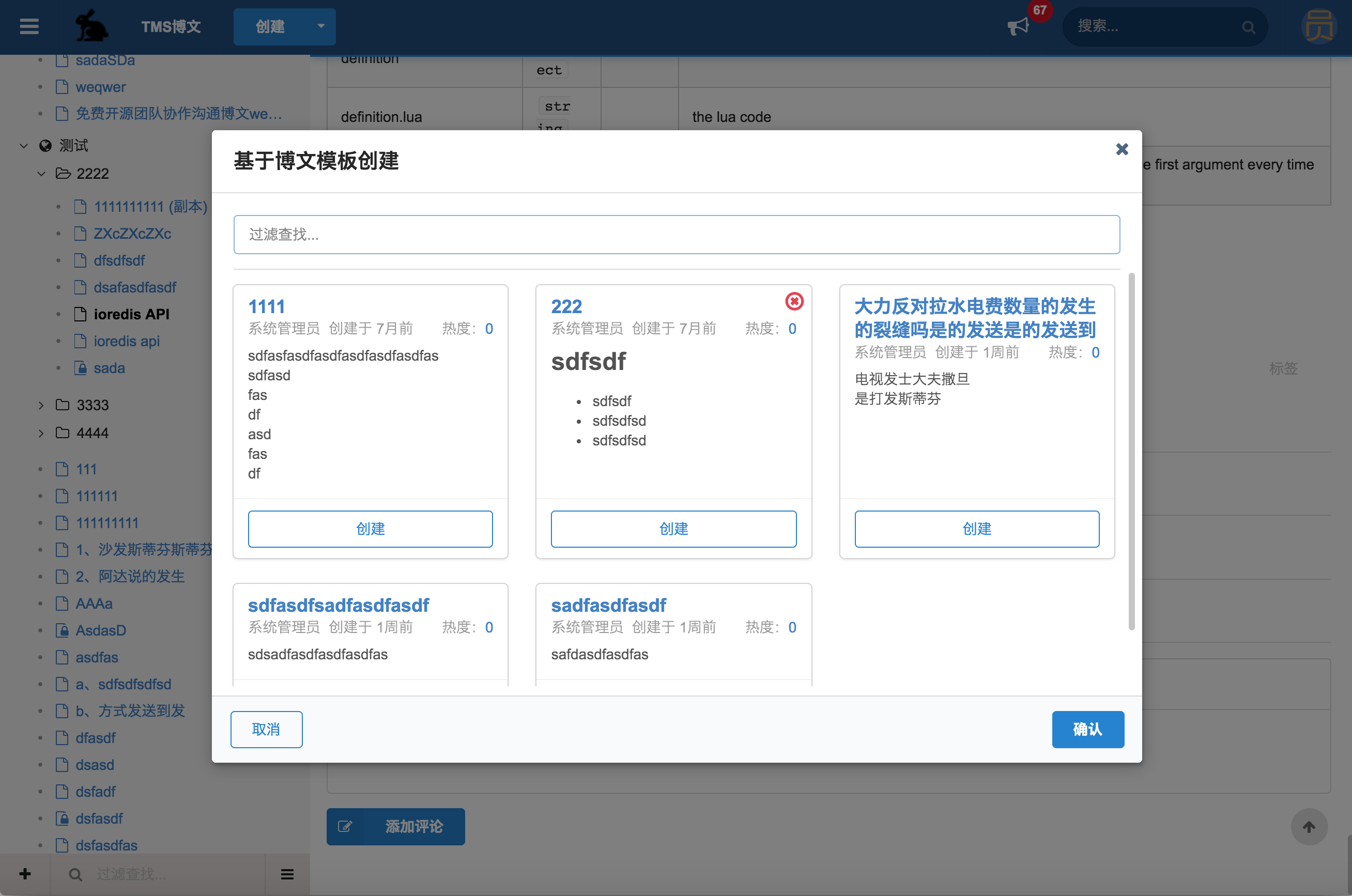Open notifications megaphone icon with 67 badge
This screenshot has height=896, width=1352.
1018,26
